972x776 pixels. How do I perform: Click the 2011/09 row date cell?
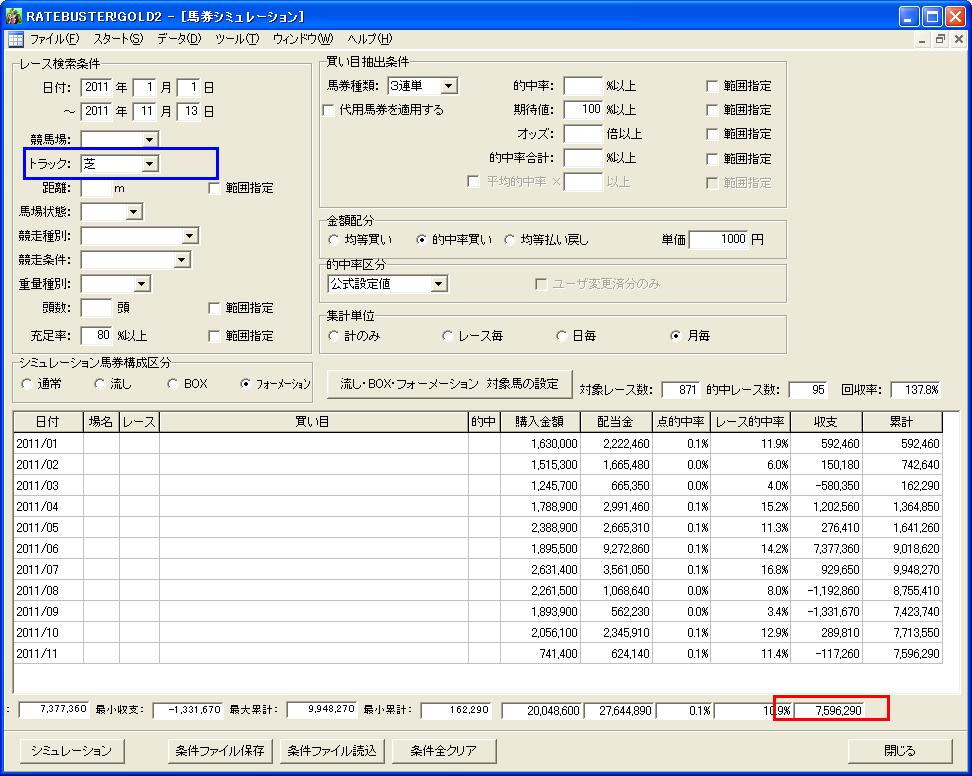pos(48,612)
